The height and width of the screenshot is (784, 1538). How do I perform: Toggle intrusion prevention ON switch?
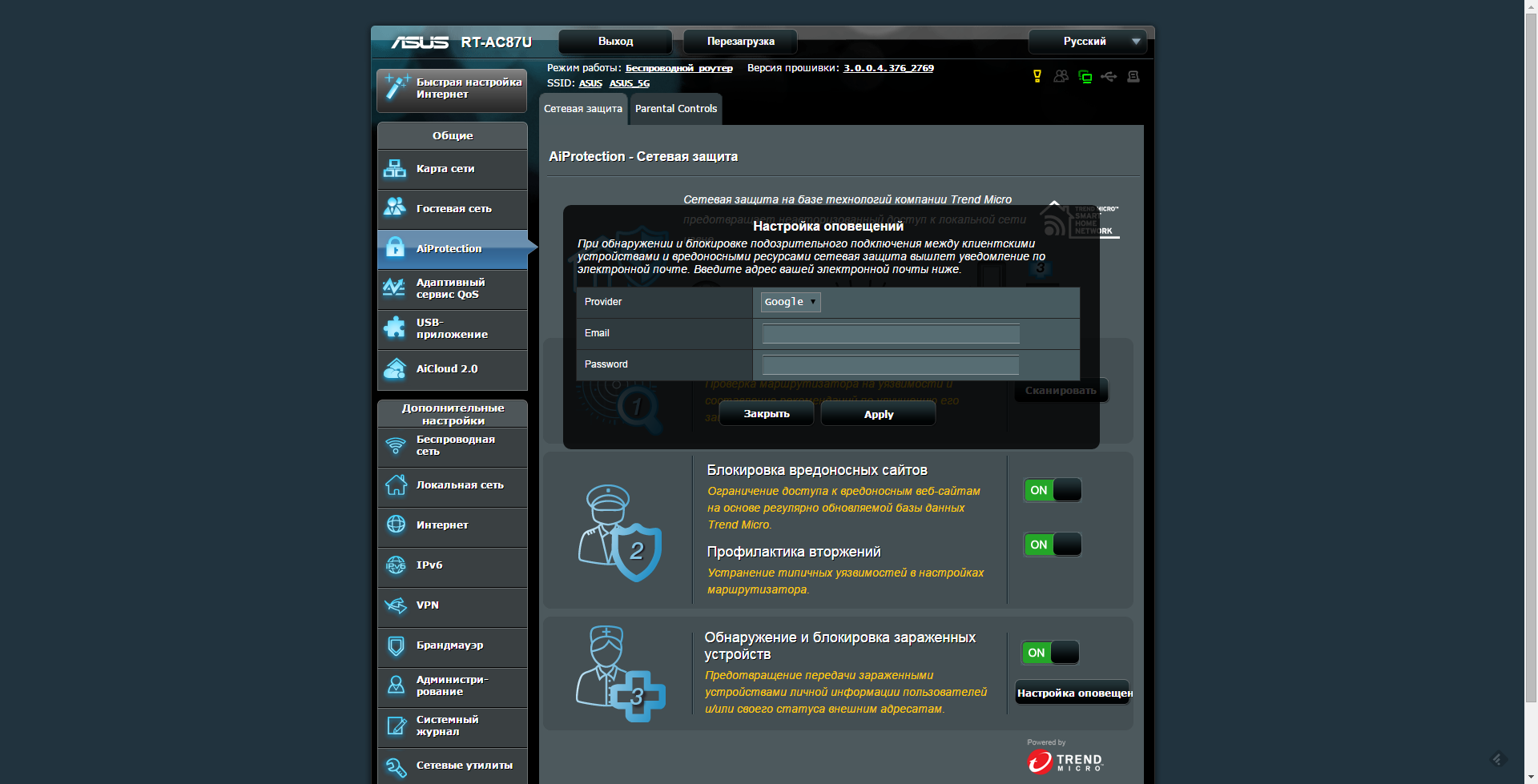(x=1053, y=545)
